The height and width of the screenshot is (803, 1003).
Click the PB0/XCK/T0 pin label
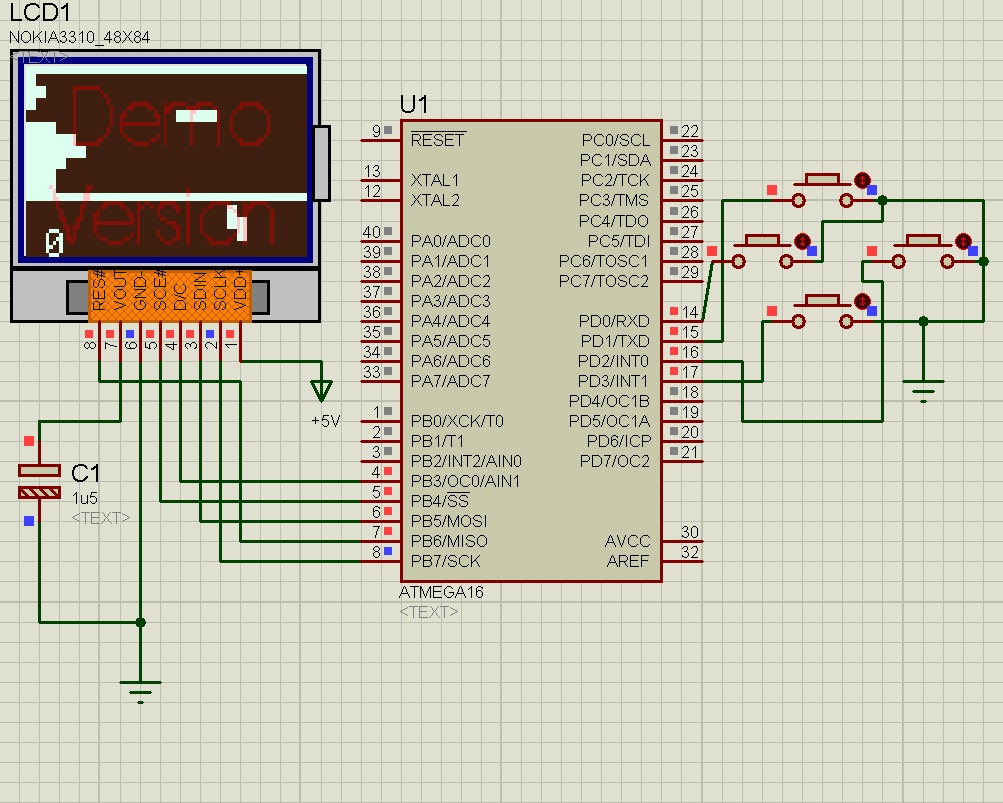click(x=457, y=422)
